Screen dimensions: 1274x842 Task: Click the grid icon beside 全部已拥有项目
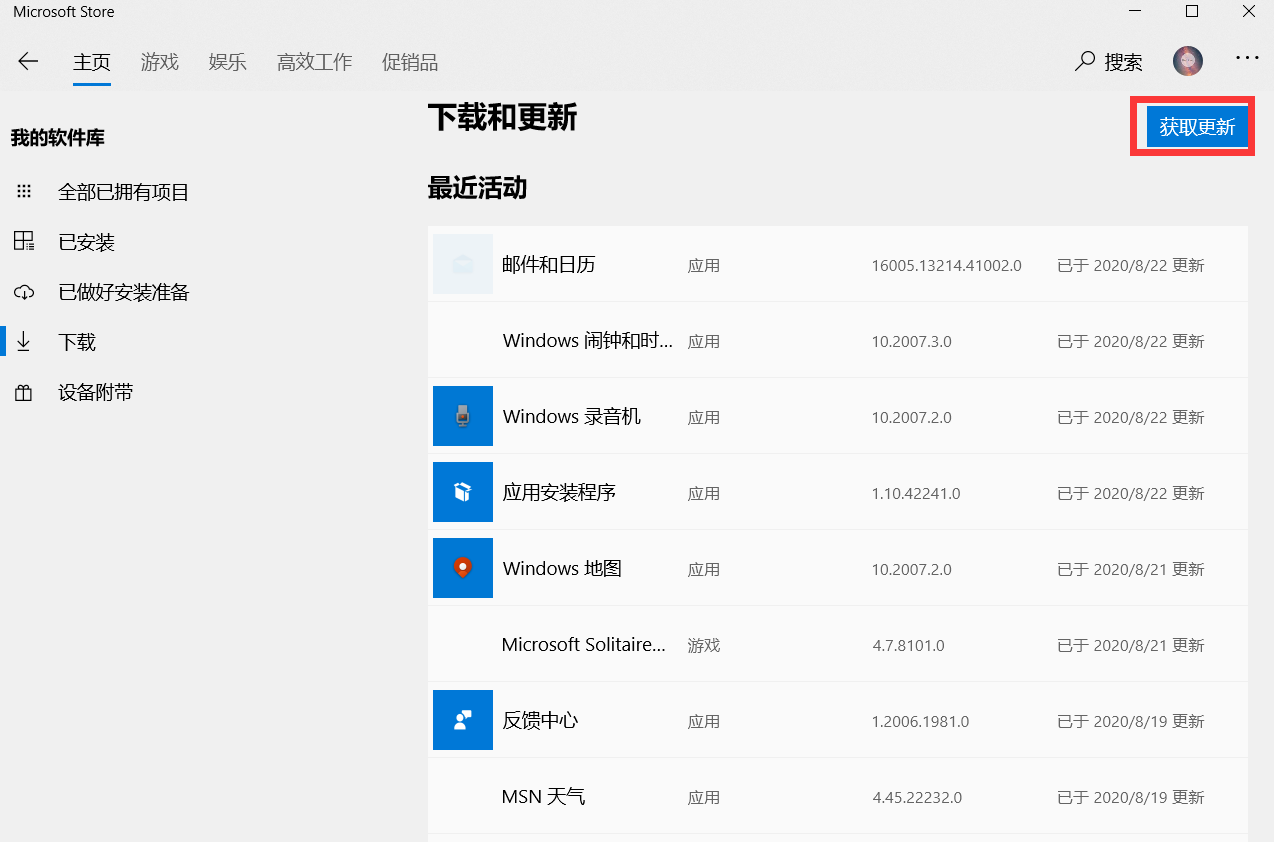24,192
